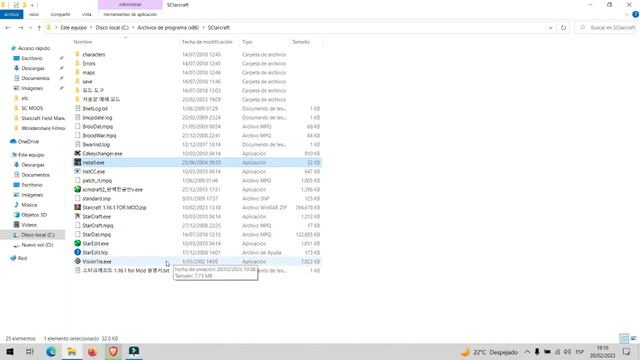Switch to details view layout

(624, 338)
